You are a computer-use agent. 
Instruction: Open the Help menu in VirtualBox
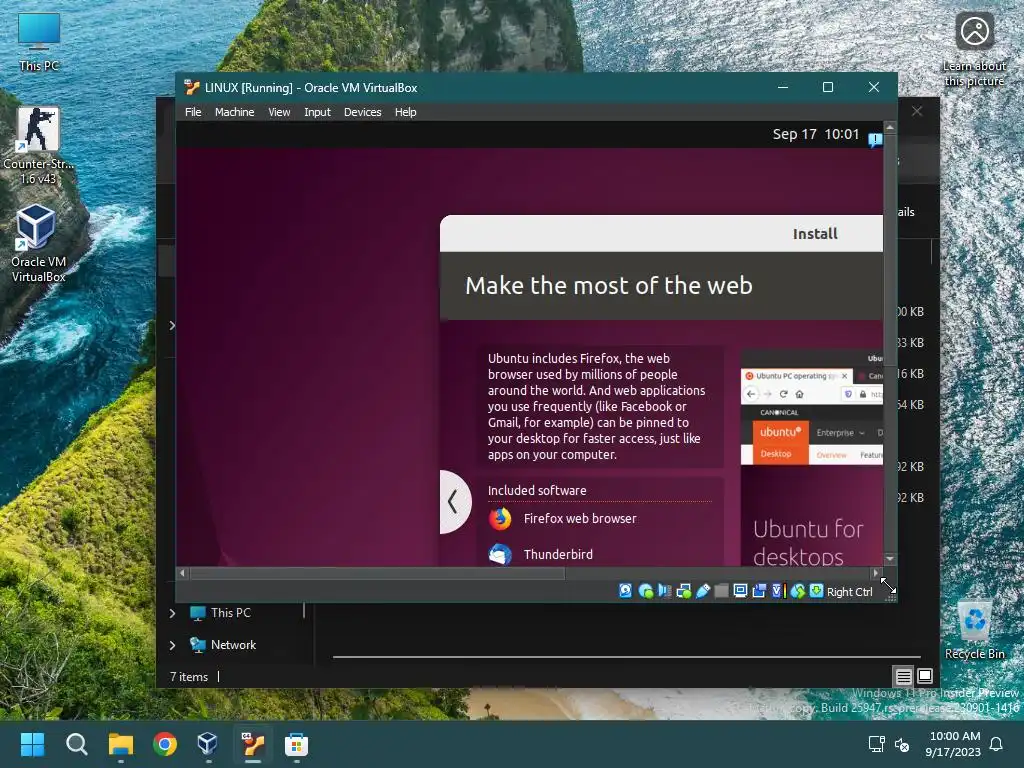(406, 112)
